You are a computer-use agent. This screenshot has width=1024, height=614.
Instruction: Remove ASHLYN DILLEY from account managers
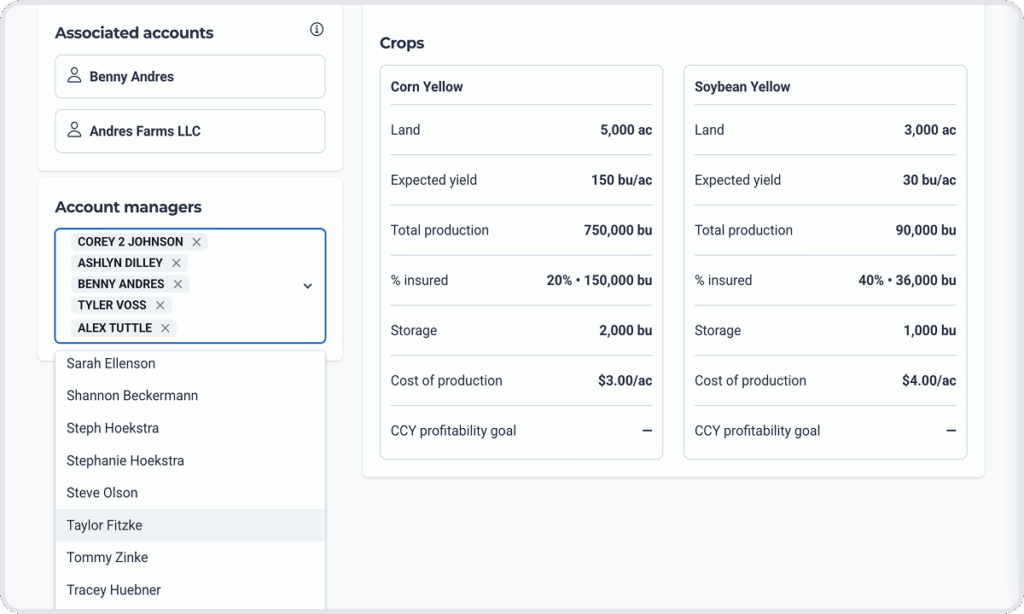click(x=176, y=263)
